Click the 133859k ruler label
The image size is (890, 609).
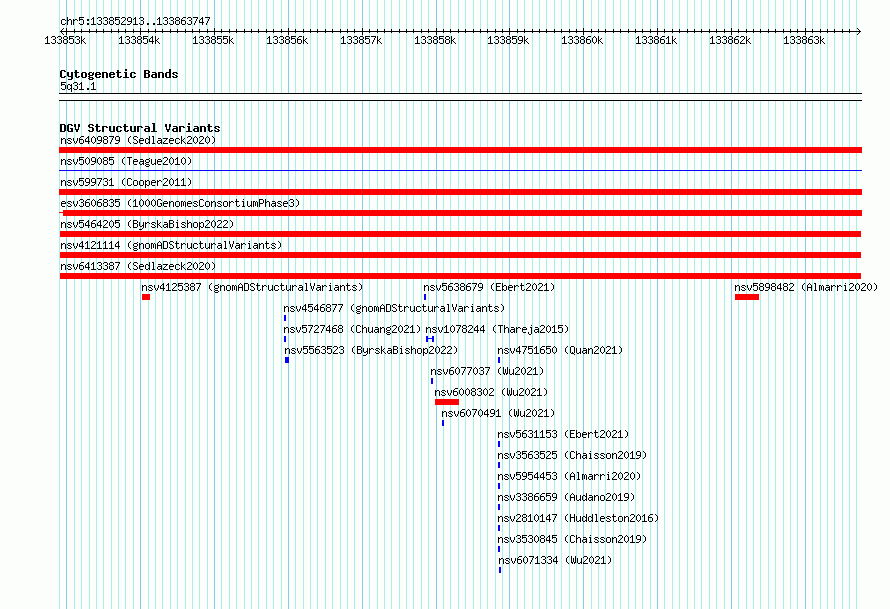508,40
